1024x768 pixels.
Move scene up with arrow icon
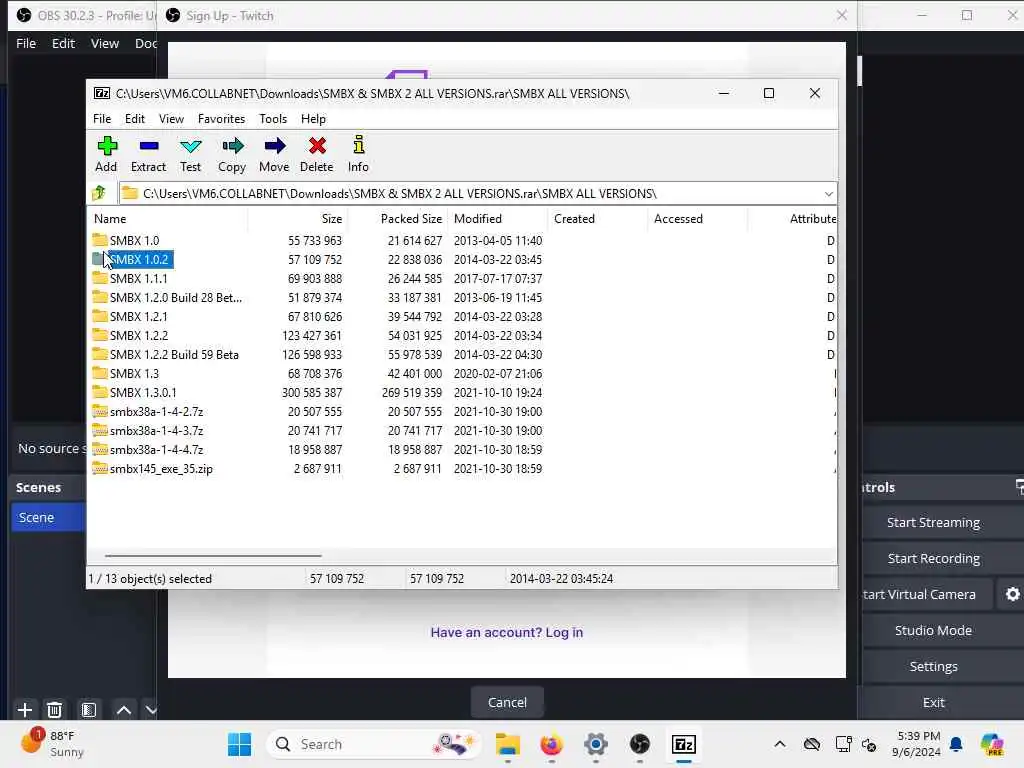click(123, 709)
